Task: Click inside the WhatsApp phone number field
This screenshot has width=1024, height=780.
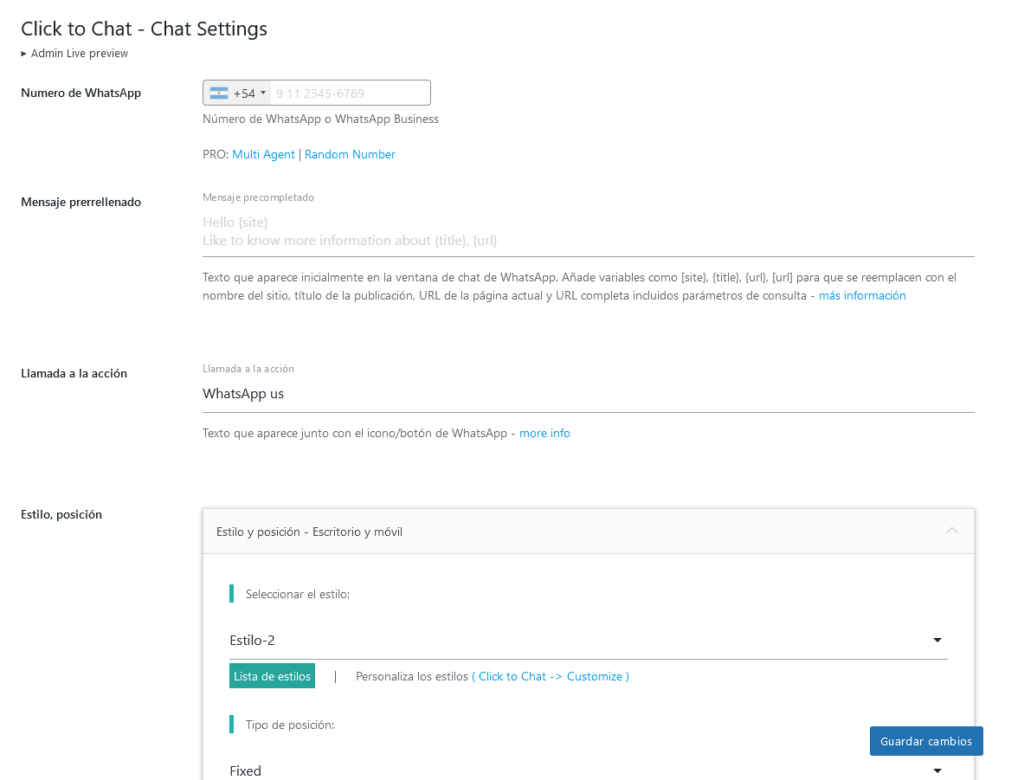Action: pos(350,92)
